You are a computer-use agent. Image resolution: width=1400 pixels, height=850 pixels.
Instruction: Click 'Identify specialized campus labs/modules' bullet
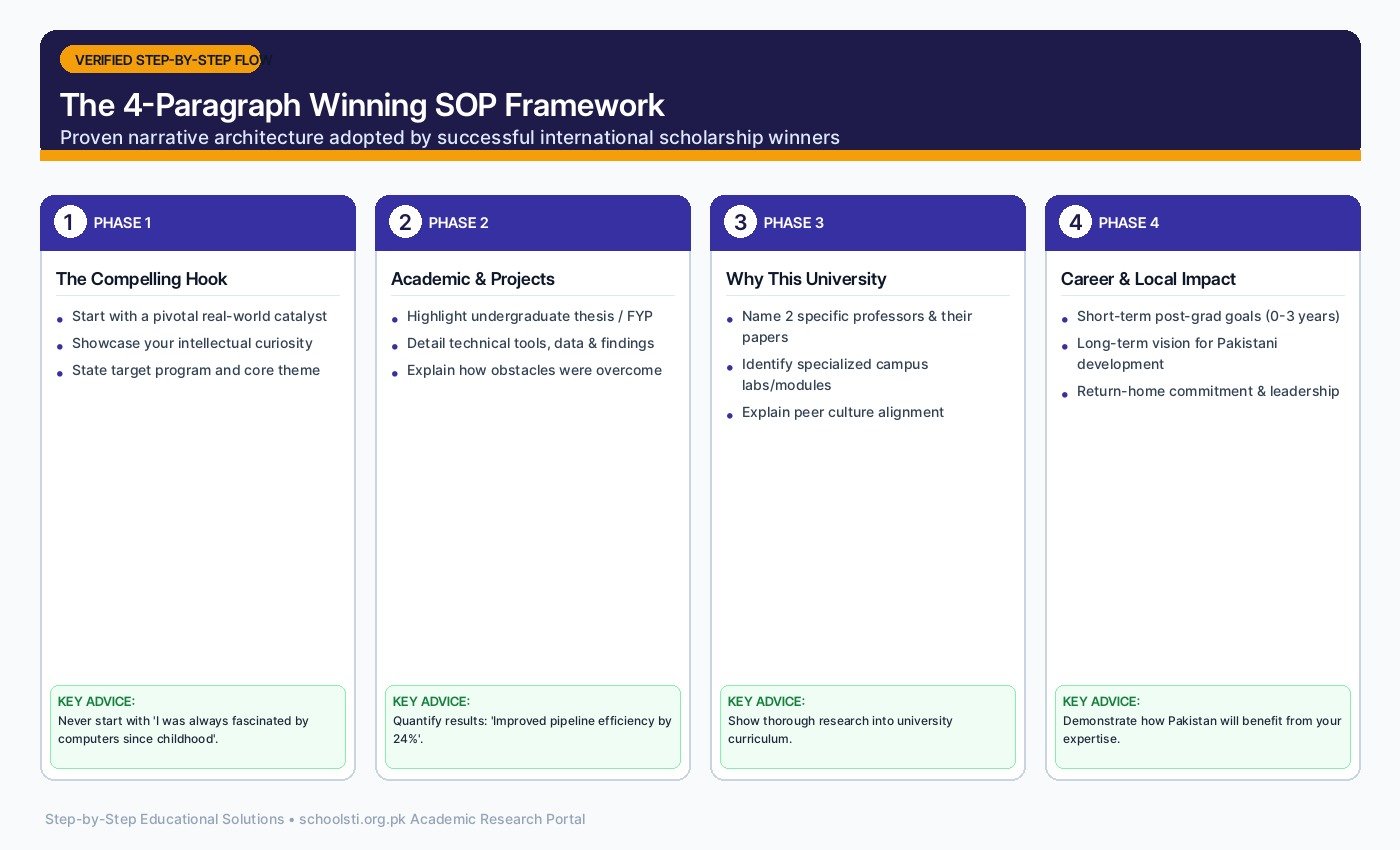[835, 374]
